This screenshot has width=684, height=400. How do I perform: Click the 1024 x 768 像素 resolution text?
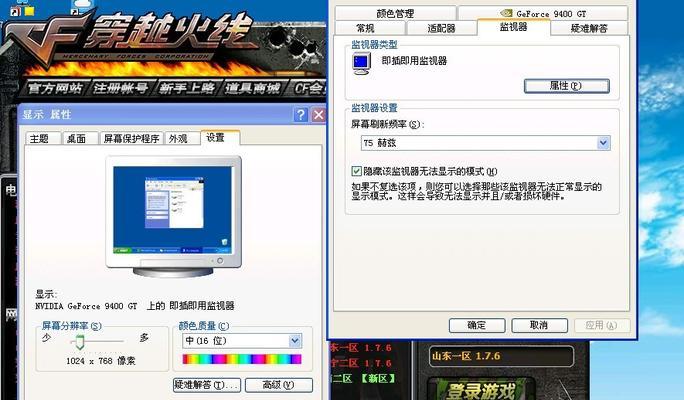click(x=101, y=361)
